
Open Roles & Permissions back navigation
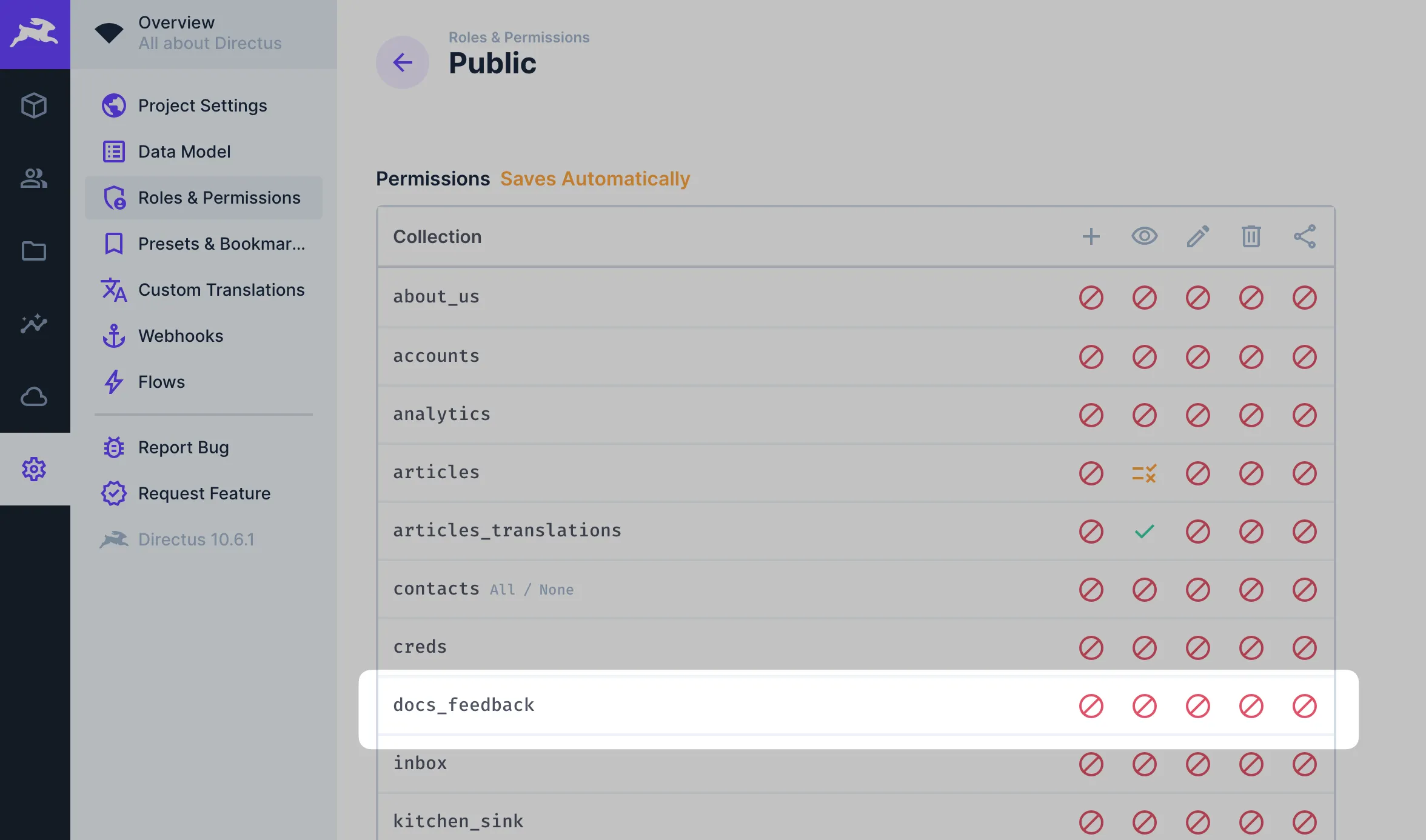402,62
